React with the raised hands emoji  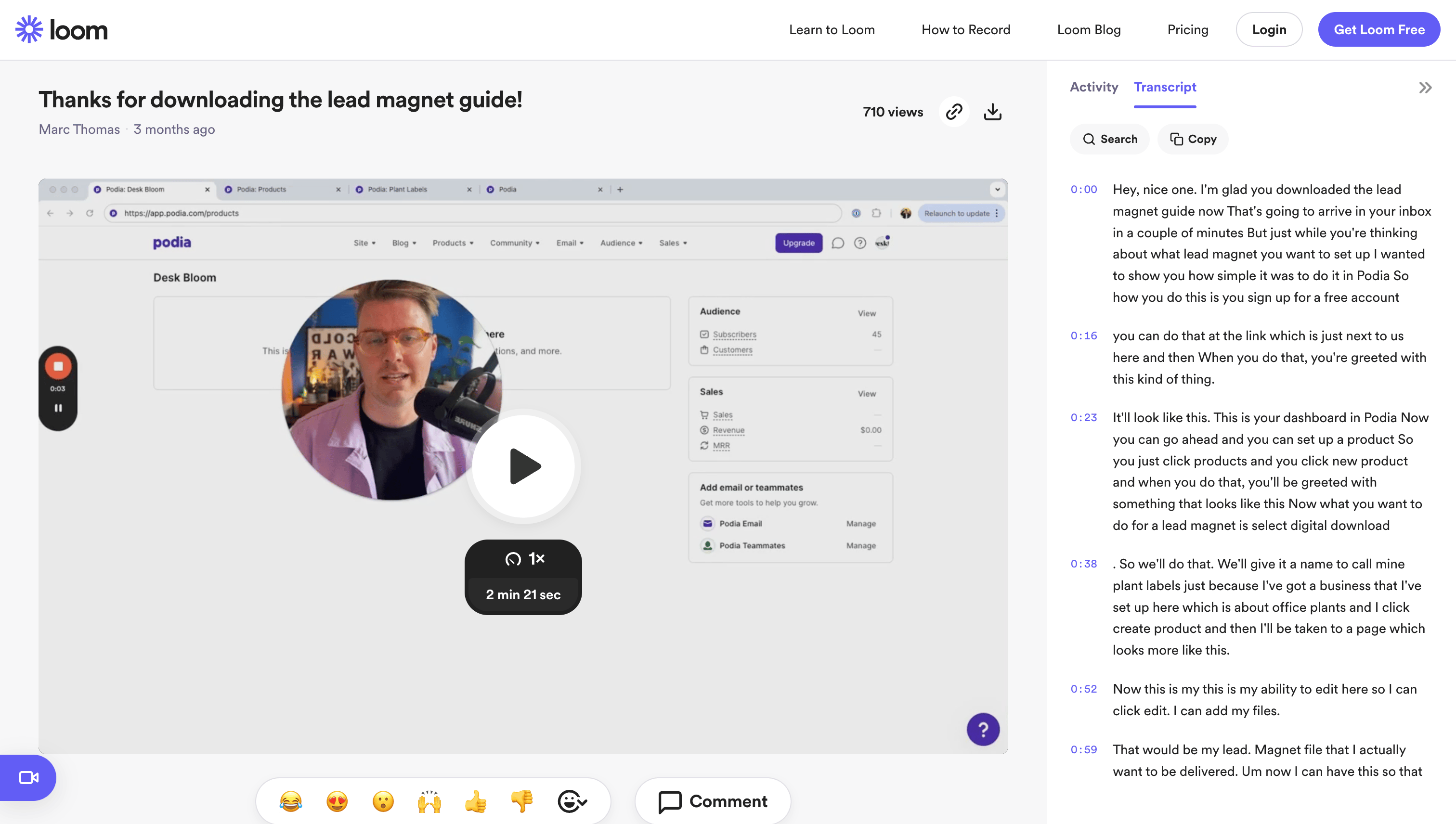(429, 801)
